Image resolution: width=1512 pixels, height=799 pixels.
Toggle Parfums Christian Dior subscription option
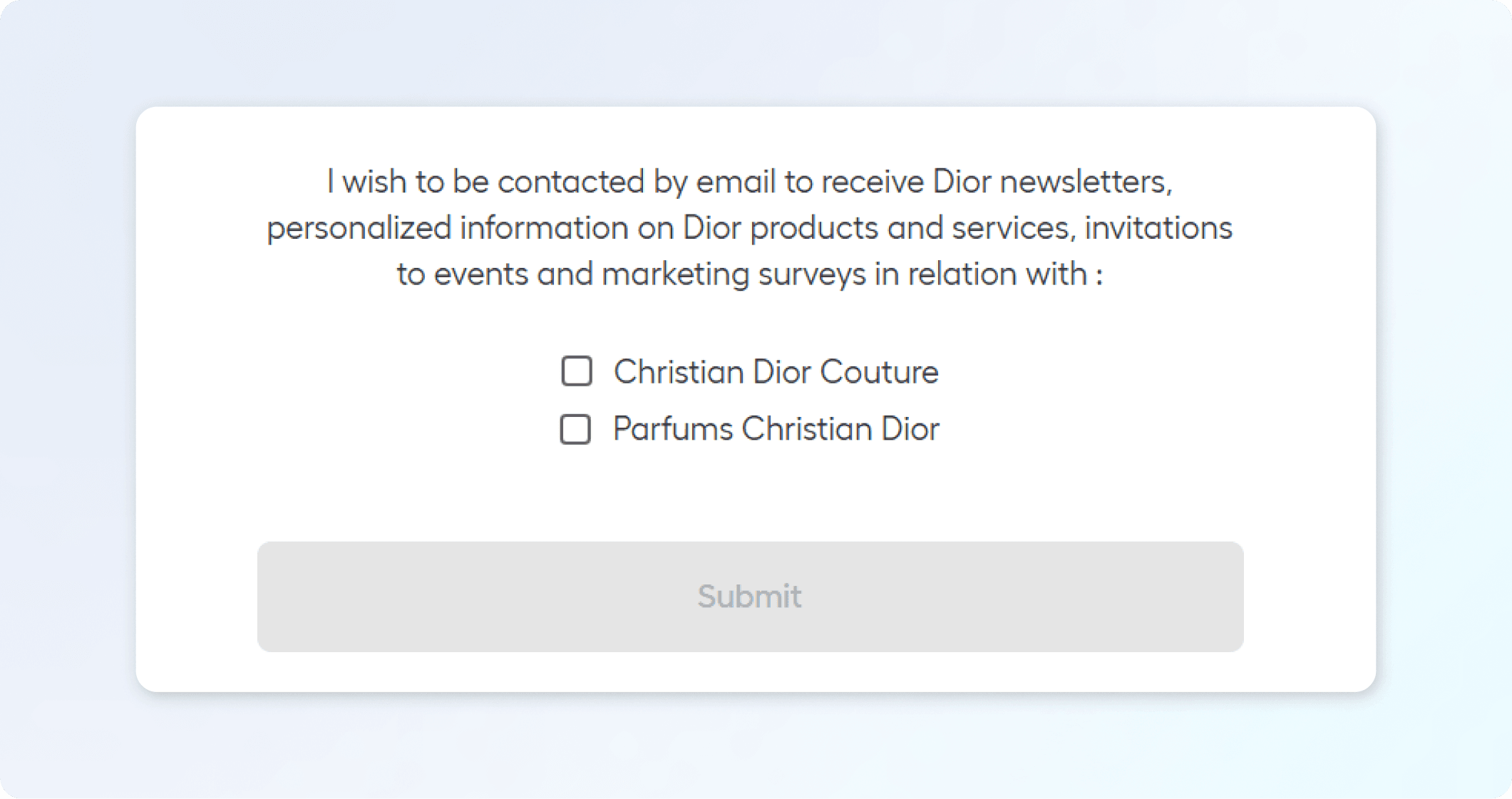click(575, 428)
